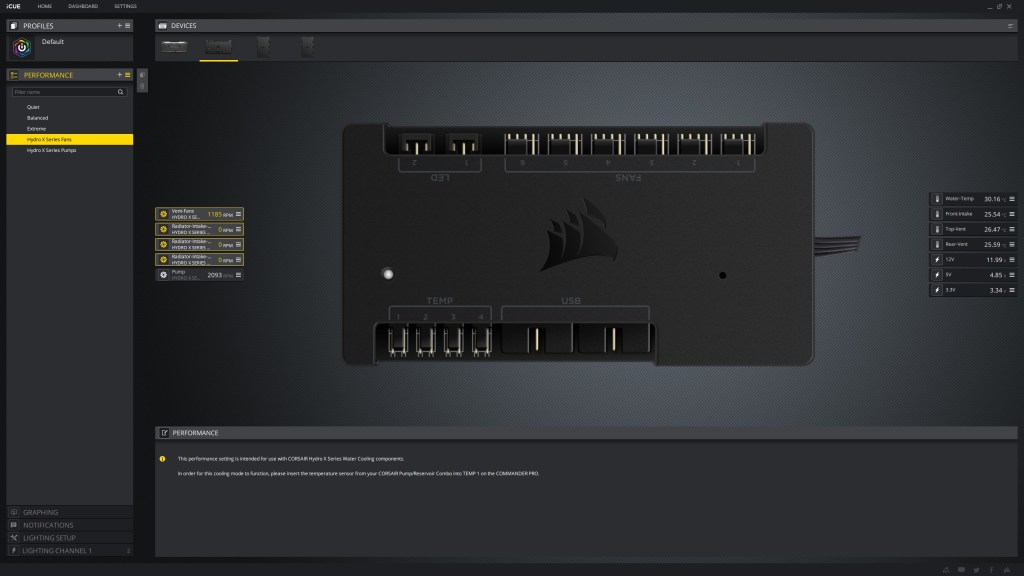Click the 12V lightning bolt icon

pos(937,259)
